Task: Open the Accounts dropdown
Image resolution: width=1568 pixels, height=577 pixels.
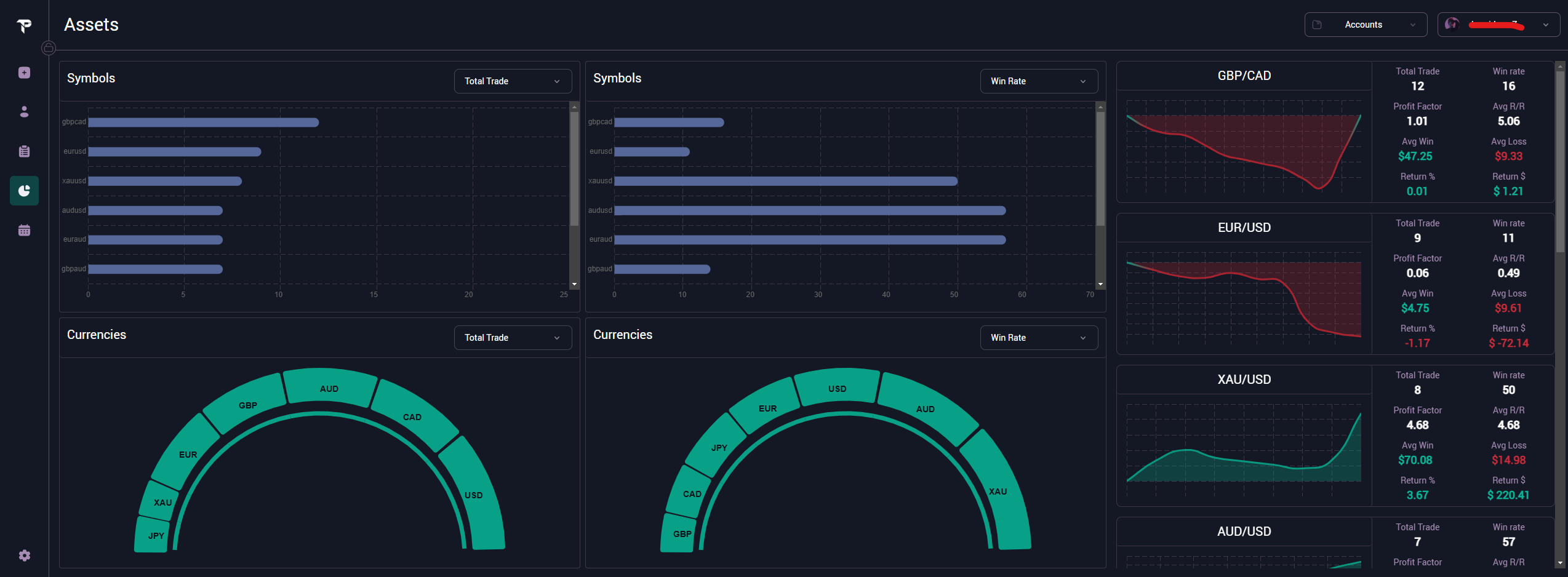Action: [x=1366, y=25]
